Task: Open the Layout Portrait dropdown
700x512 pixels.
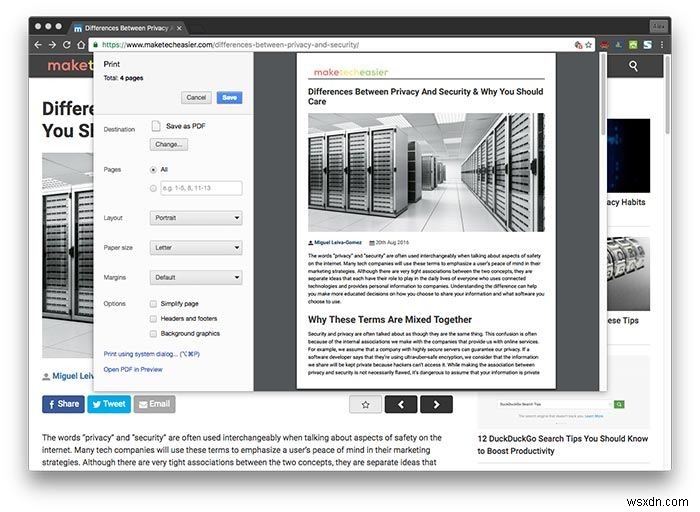Action: click(196, 218)
